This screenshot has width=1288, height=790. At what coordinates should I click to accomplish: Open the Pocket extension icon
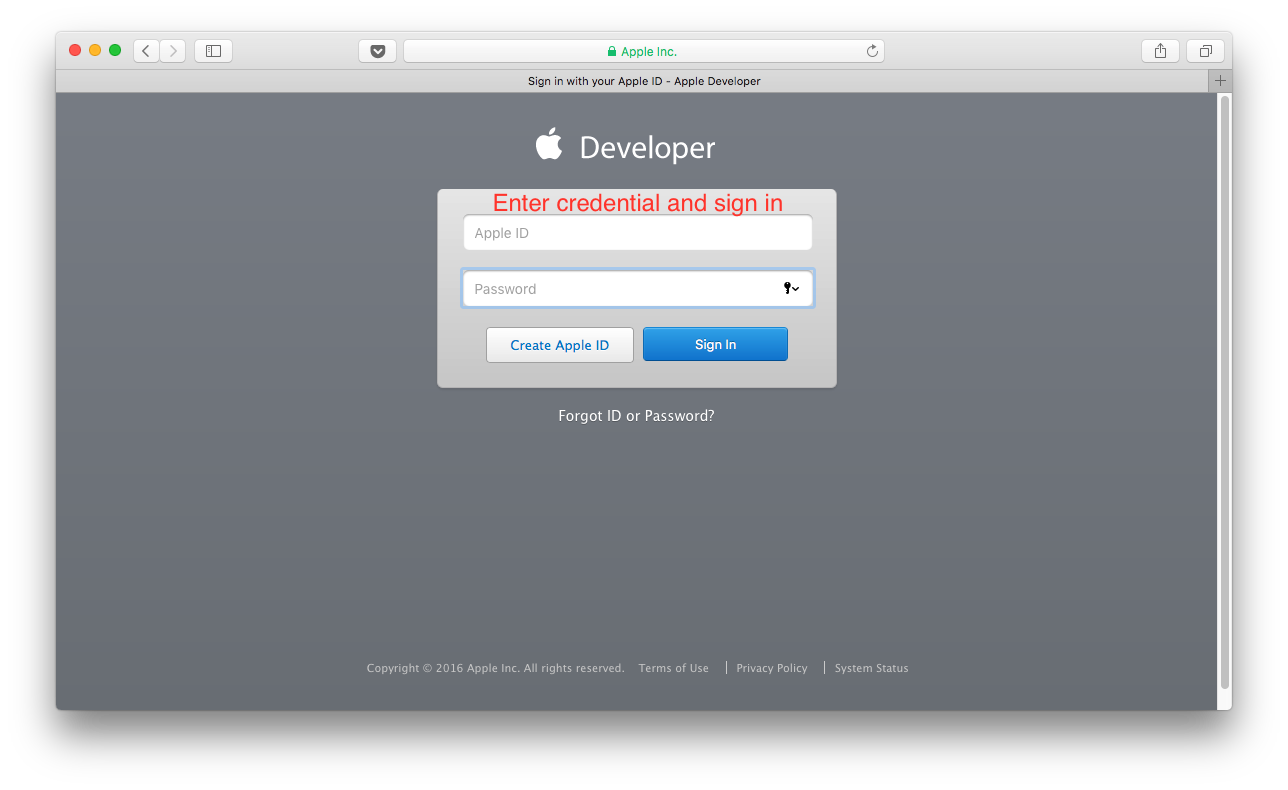pos(377,51)
